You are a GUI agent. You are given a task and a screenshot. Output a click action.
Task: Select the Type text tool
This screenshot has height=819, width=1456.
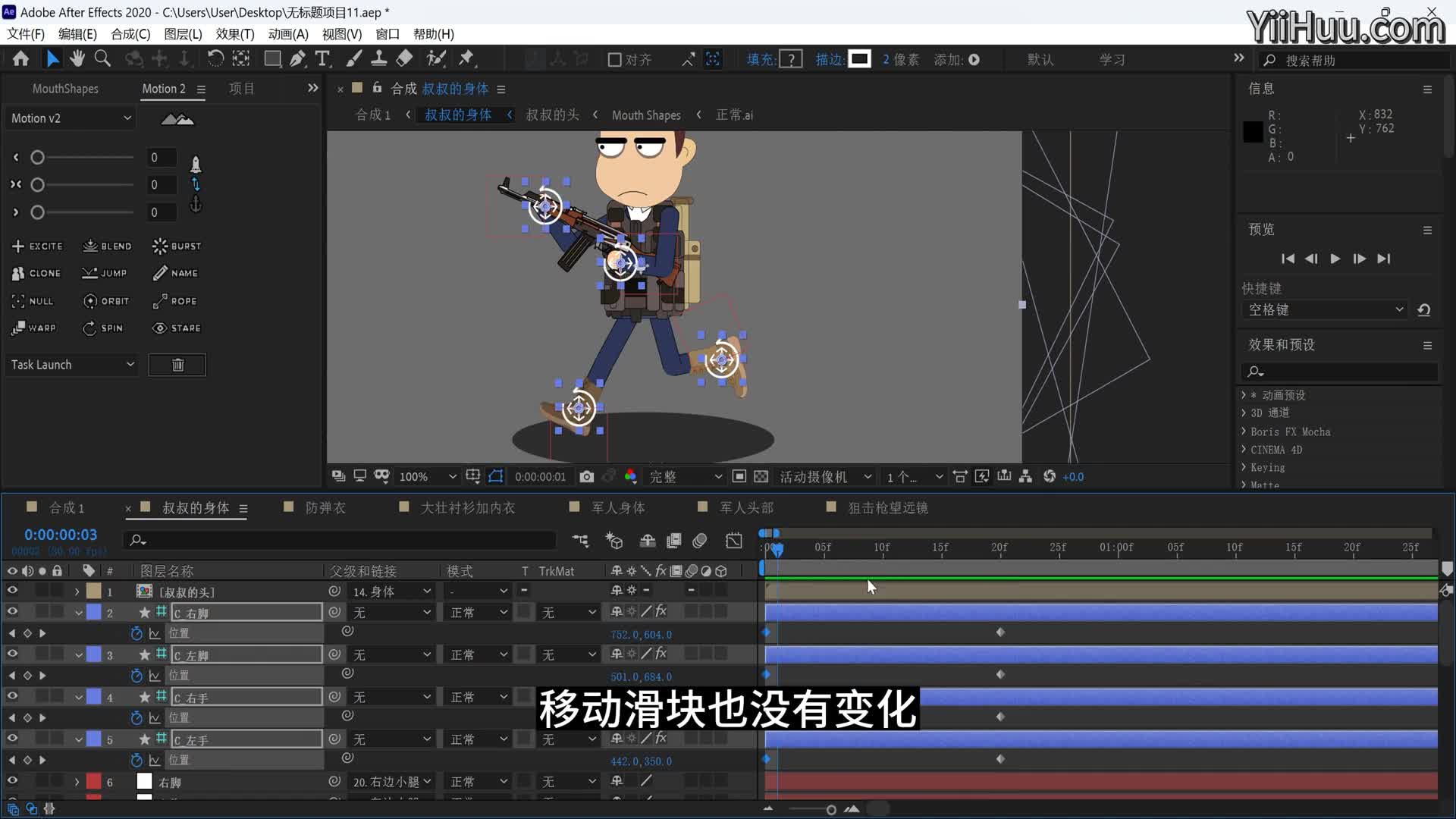(322, 58)
